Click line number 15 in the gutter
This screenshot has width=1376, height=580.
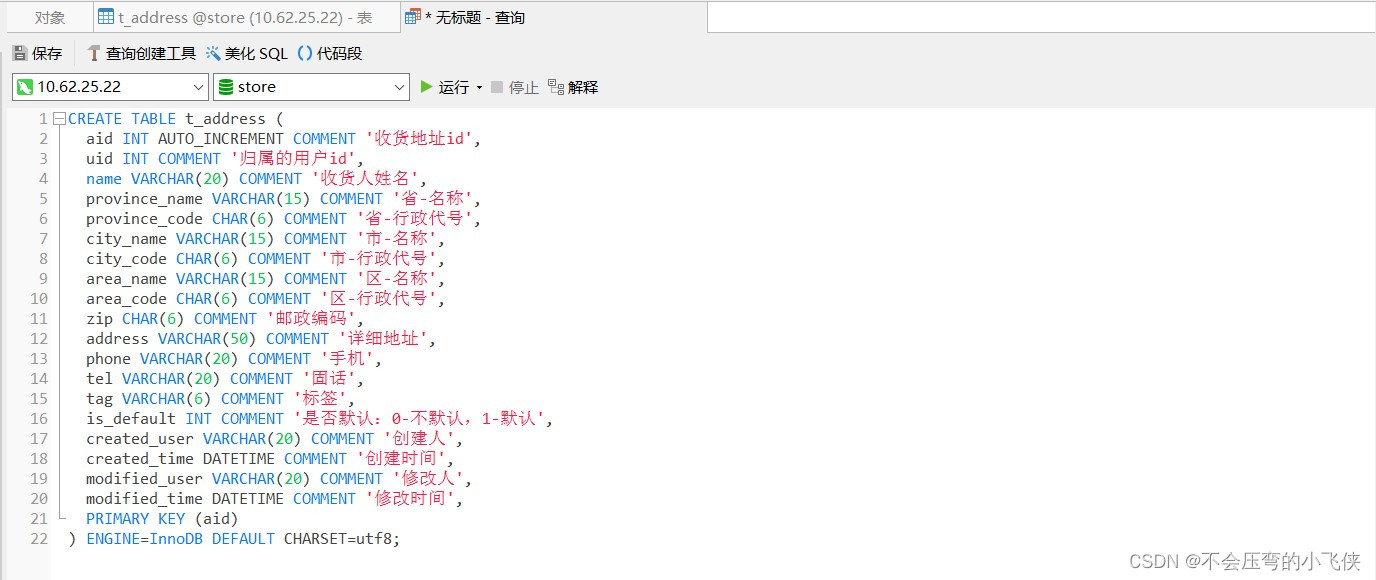[37, 398]
